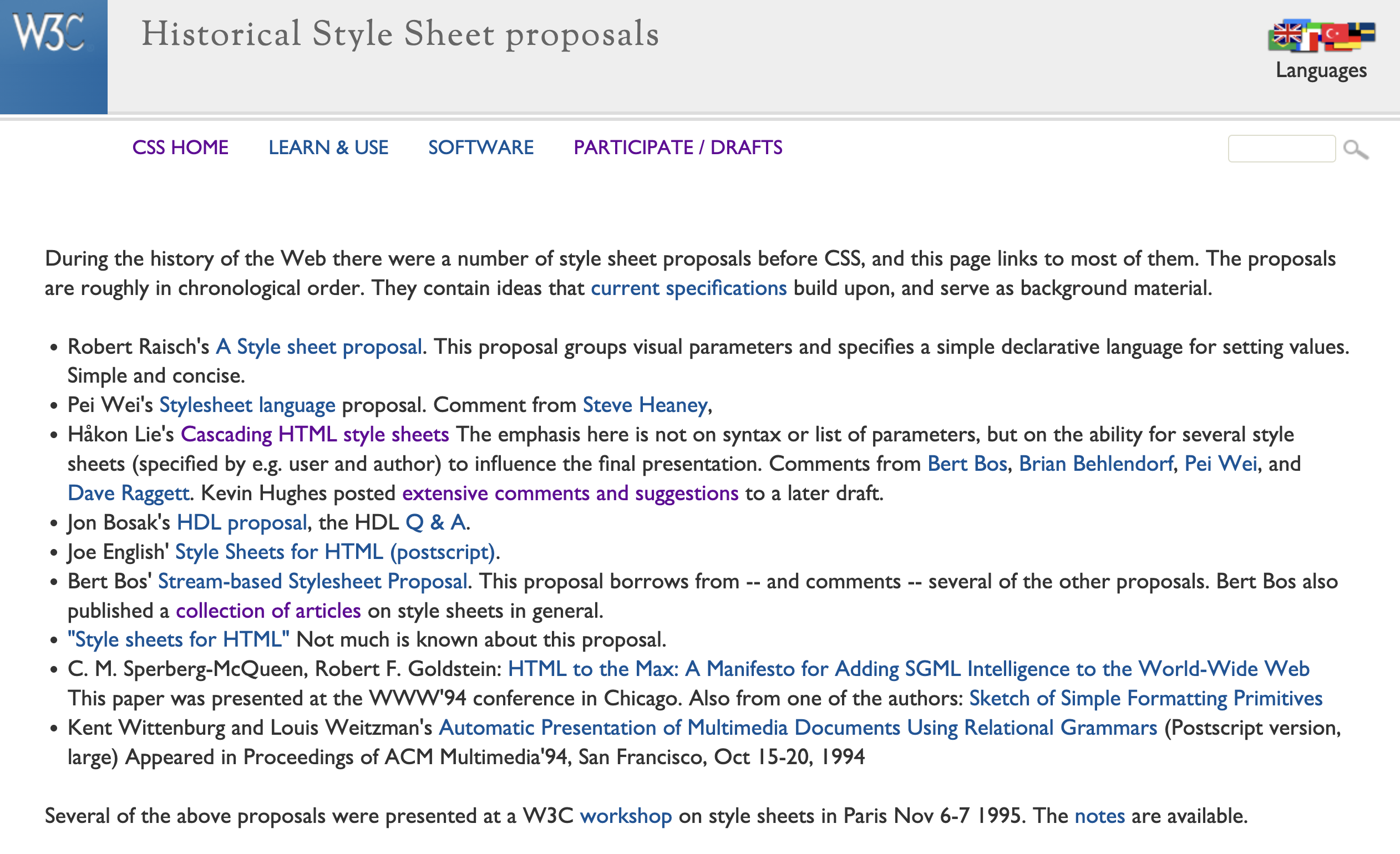Open Brian Behlendorf comment link
Viewport: 1400px width, 854px height.
tap(1095, 464)
